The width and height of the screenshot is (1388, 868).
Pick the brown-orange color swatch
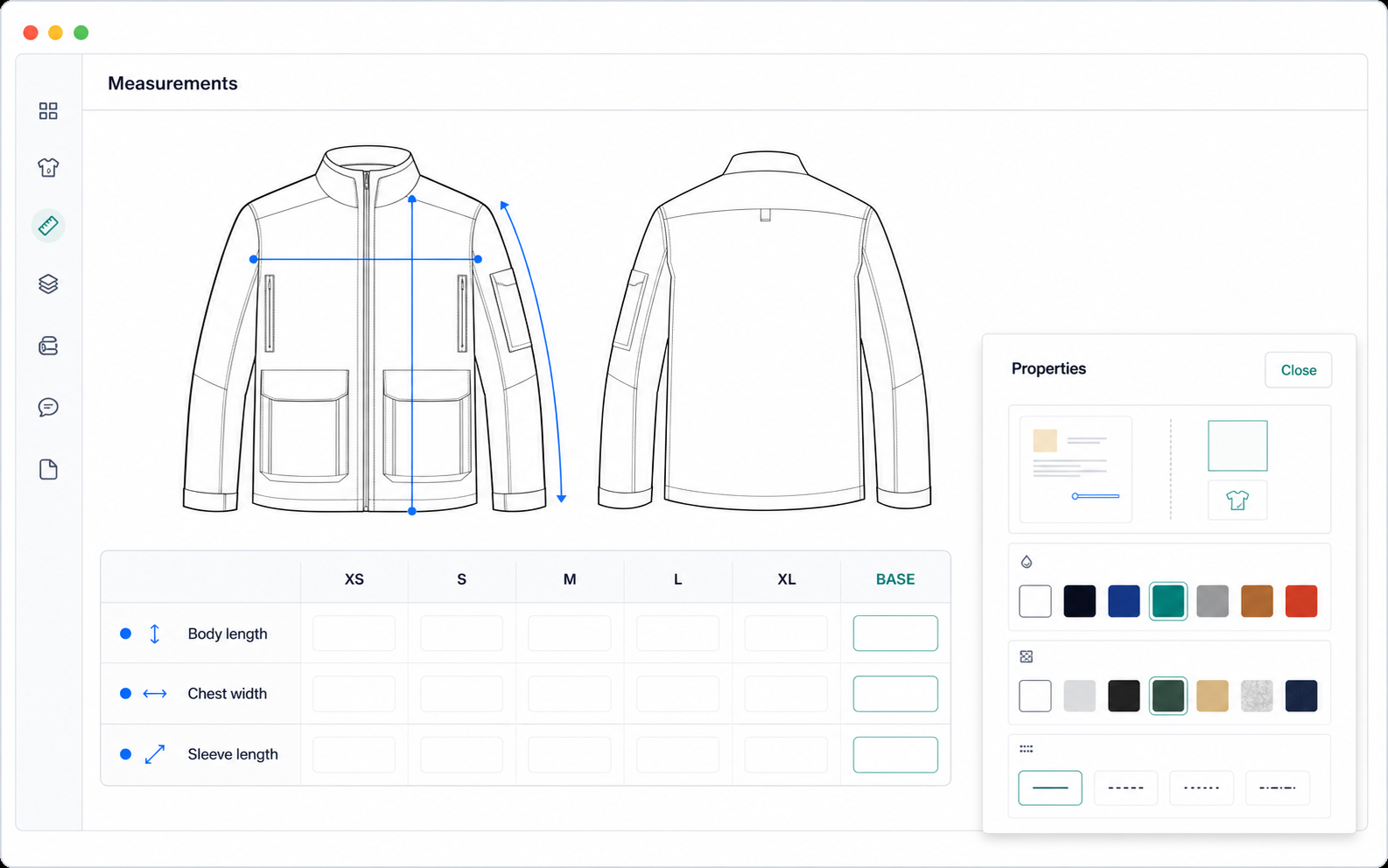1257,601
